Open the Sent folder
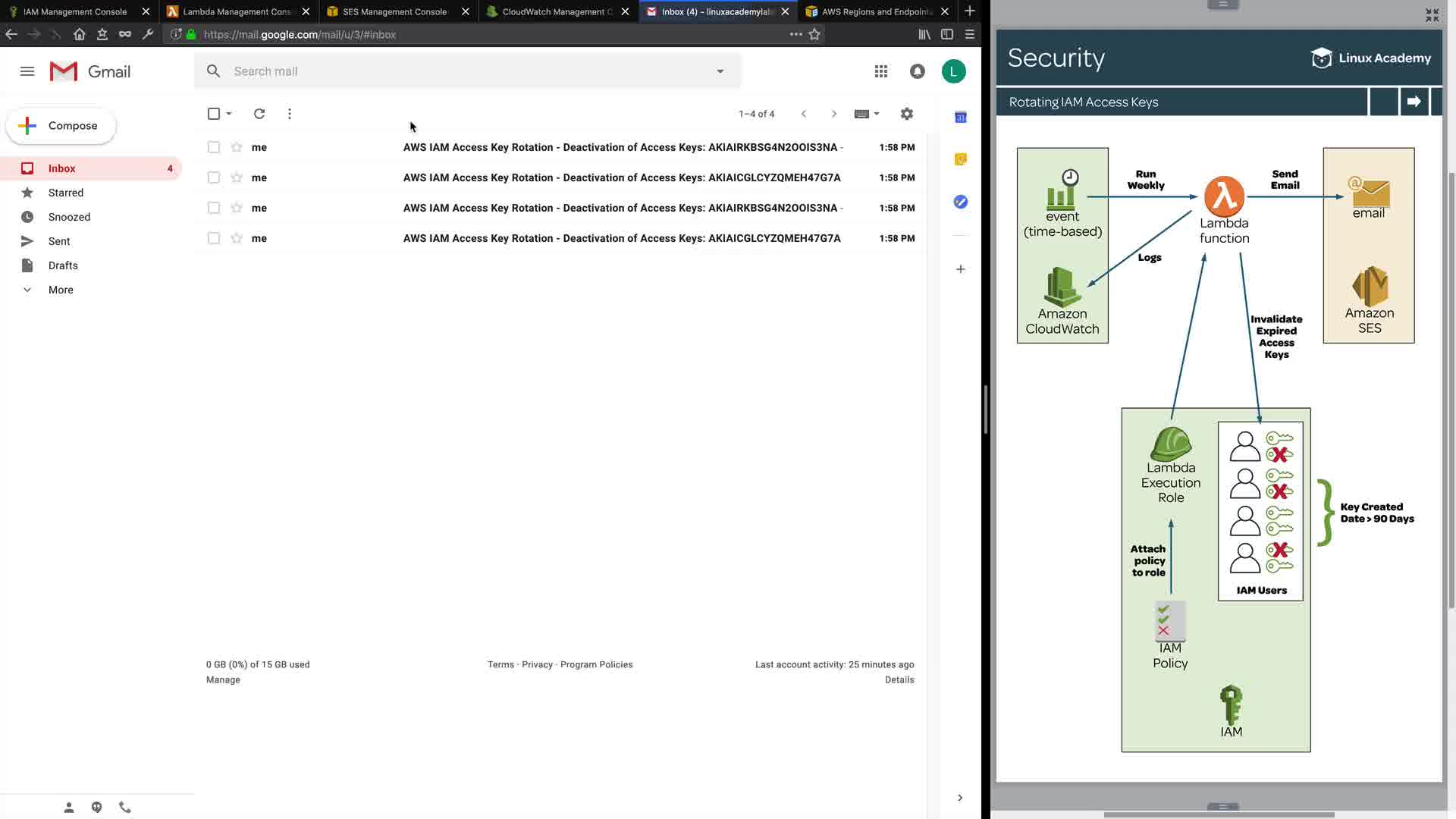The height and width of the screenshot is (819, 1456). click(59, 241)
